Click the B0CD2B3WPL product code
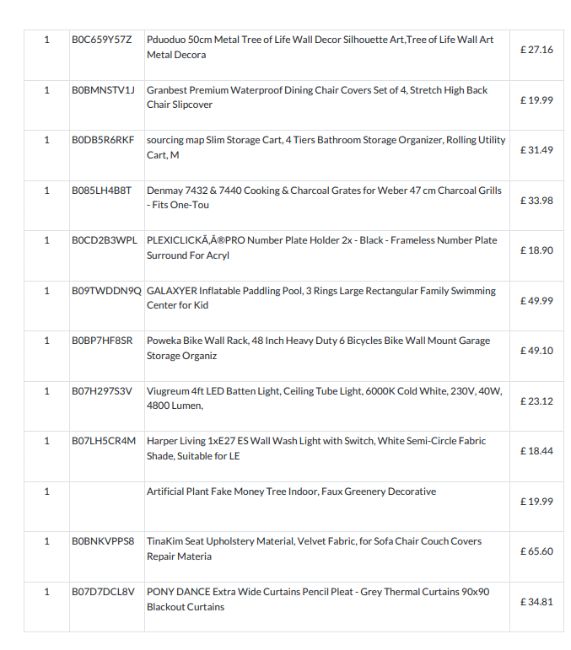Viewport: 571px width, 650px height. click(104, 240)
